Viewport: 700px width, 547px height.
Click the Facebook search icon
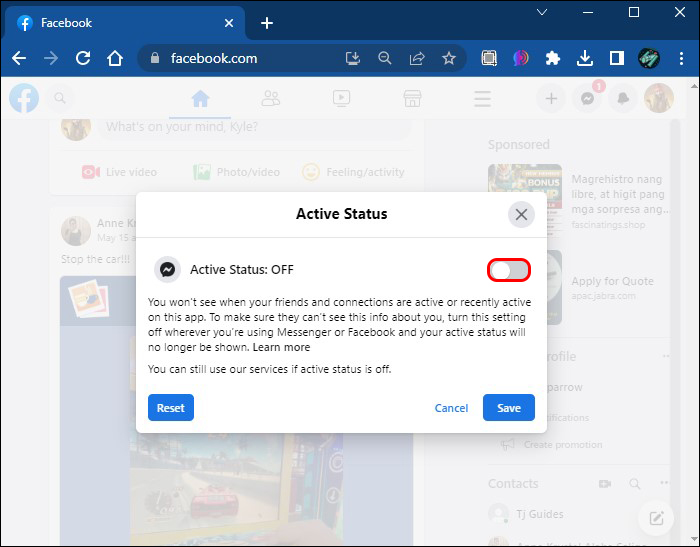(60, 98)
